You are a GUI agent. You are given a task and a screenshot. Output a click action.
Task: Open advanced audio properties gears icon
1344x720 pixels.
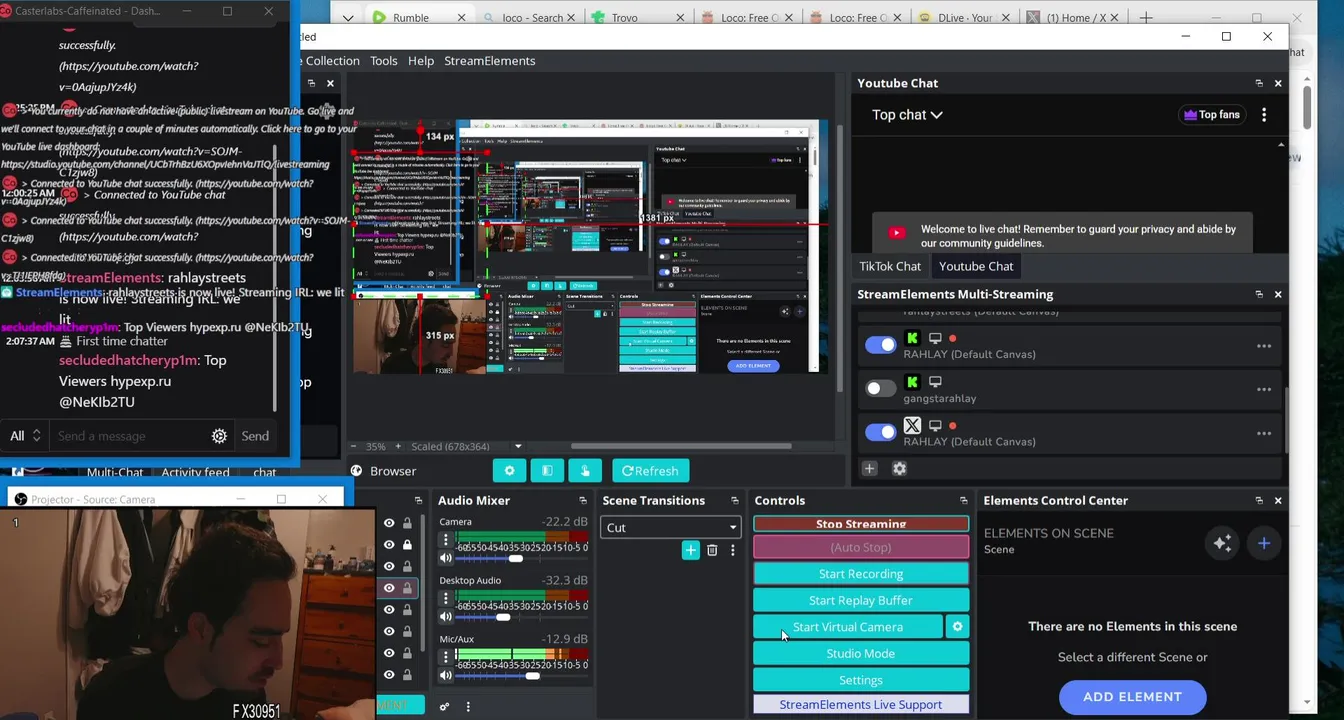(x=444, y=706)
